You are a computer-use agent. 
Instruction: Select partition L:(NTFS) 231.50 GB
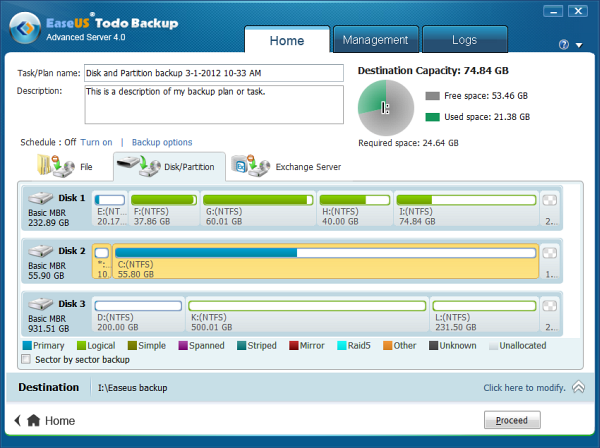coord(484,314)
